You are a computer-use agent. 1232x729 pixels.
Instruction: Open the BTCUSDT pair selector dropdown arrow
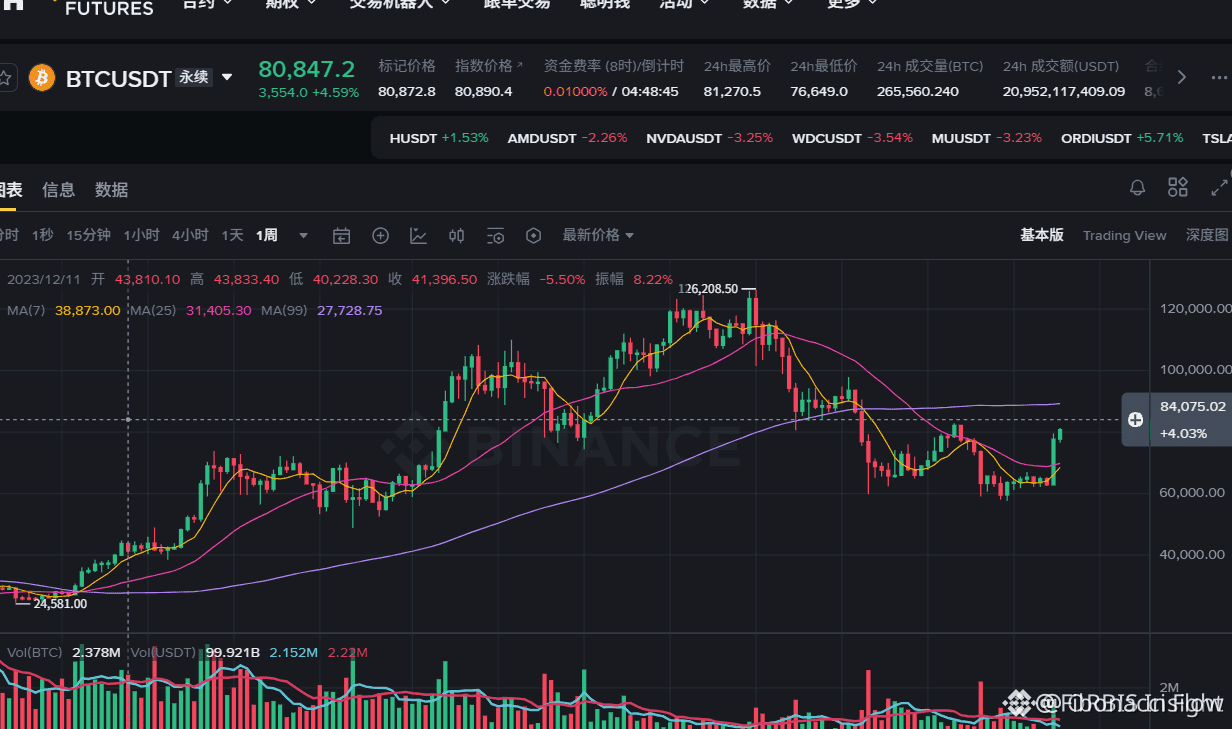point(227,77)
